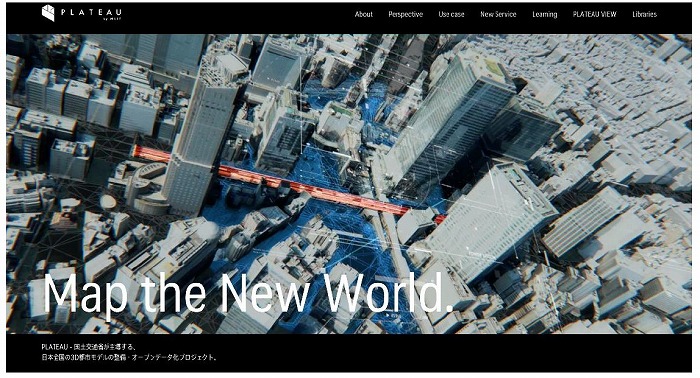Open the New Service menu item

[x=498, y=14]
